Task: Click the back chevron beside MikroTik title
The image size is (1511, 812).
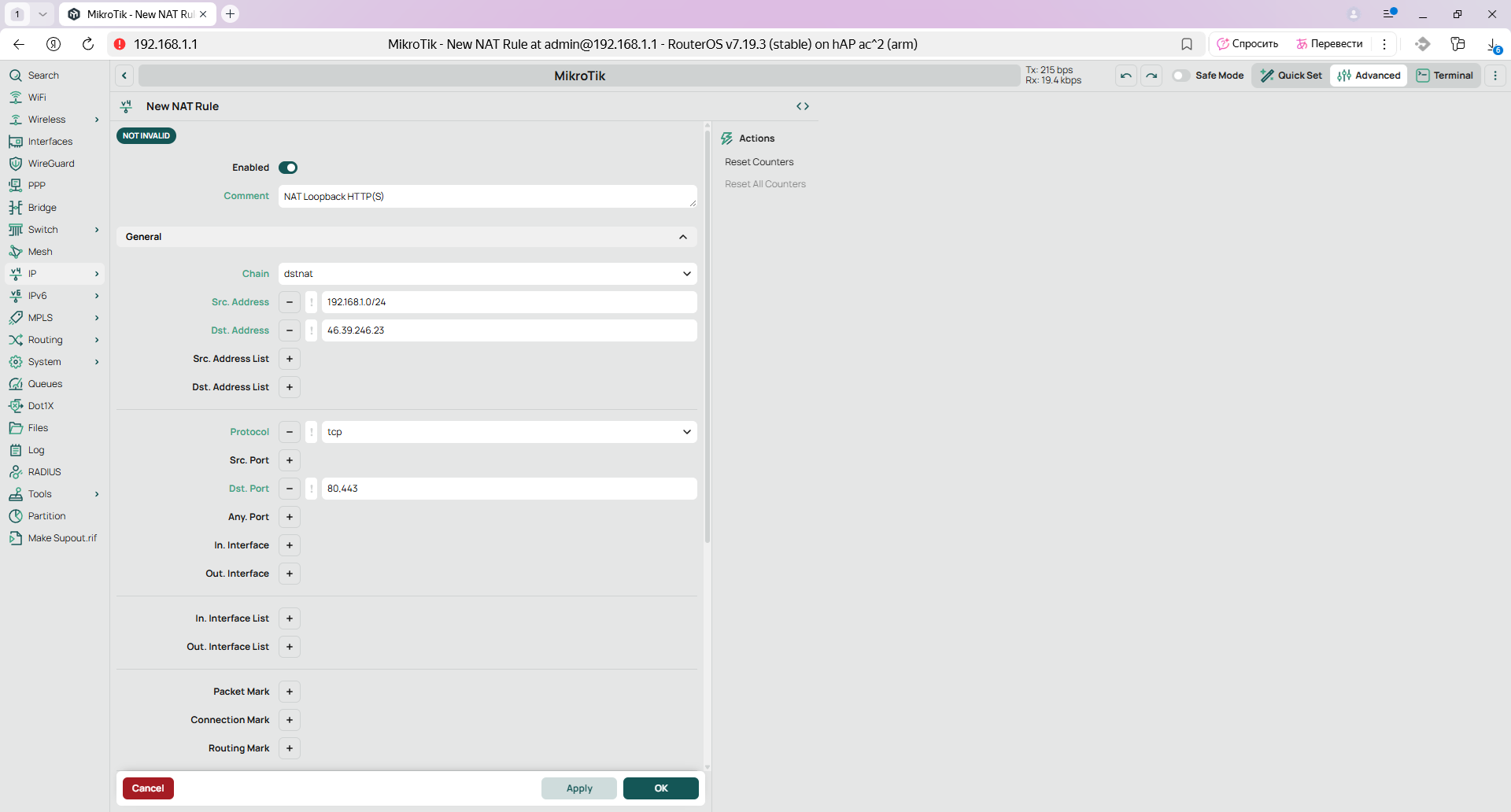Action: (x=124, y=76)
